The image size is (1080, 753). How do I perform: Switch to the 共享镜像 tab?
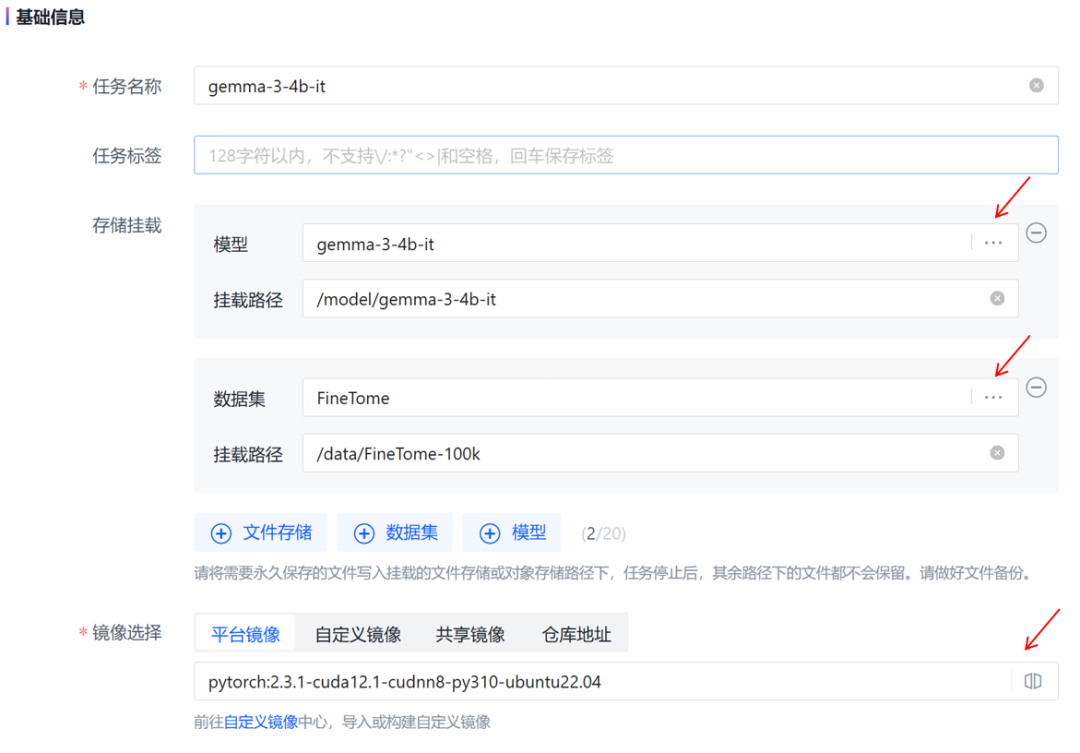(x=470, y=632)
